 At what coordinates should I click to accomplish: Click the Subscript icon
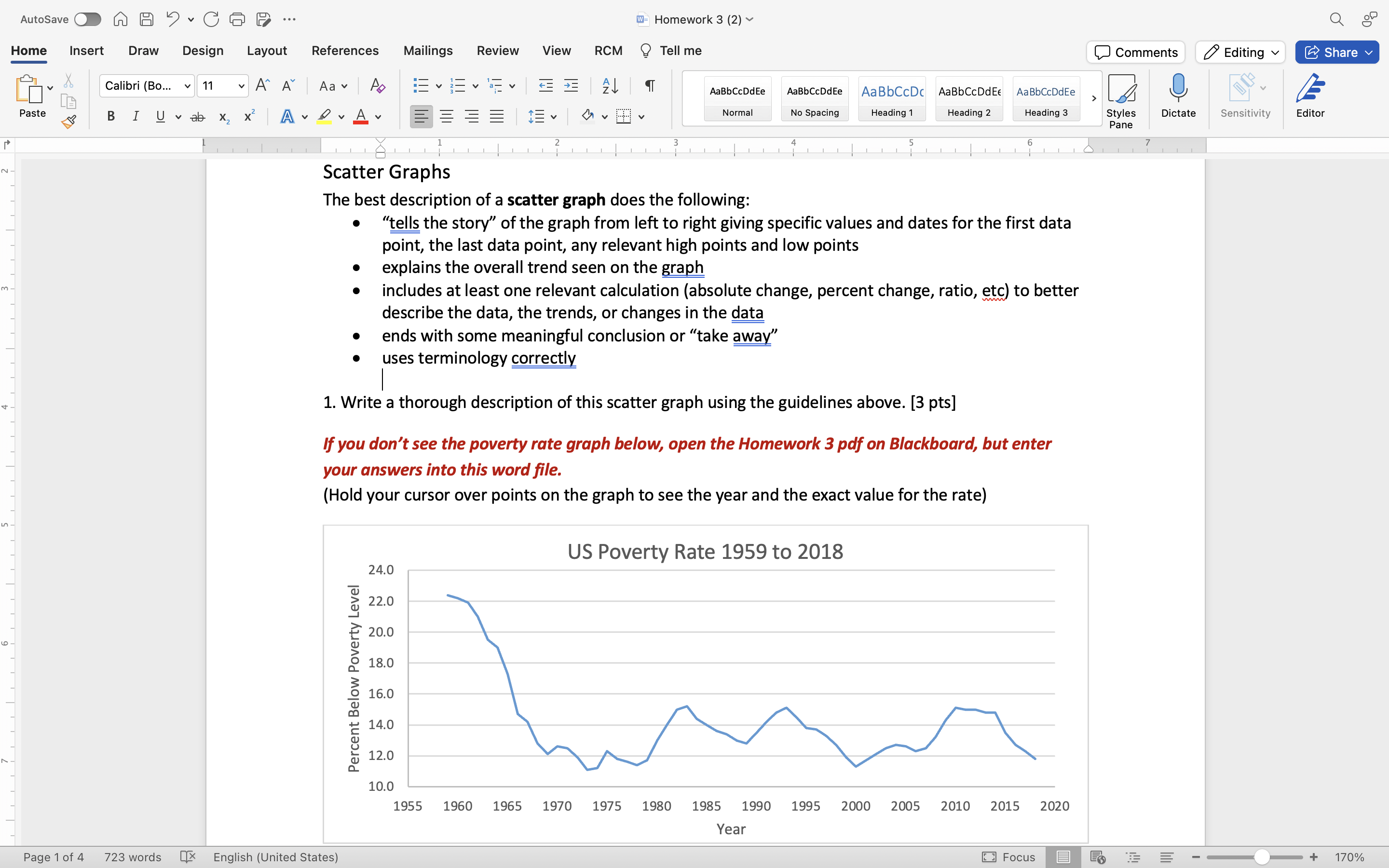click(224, 118)
